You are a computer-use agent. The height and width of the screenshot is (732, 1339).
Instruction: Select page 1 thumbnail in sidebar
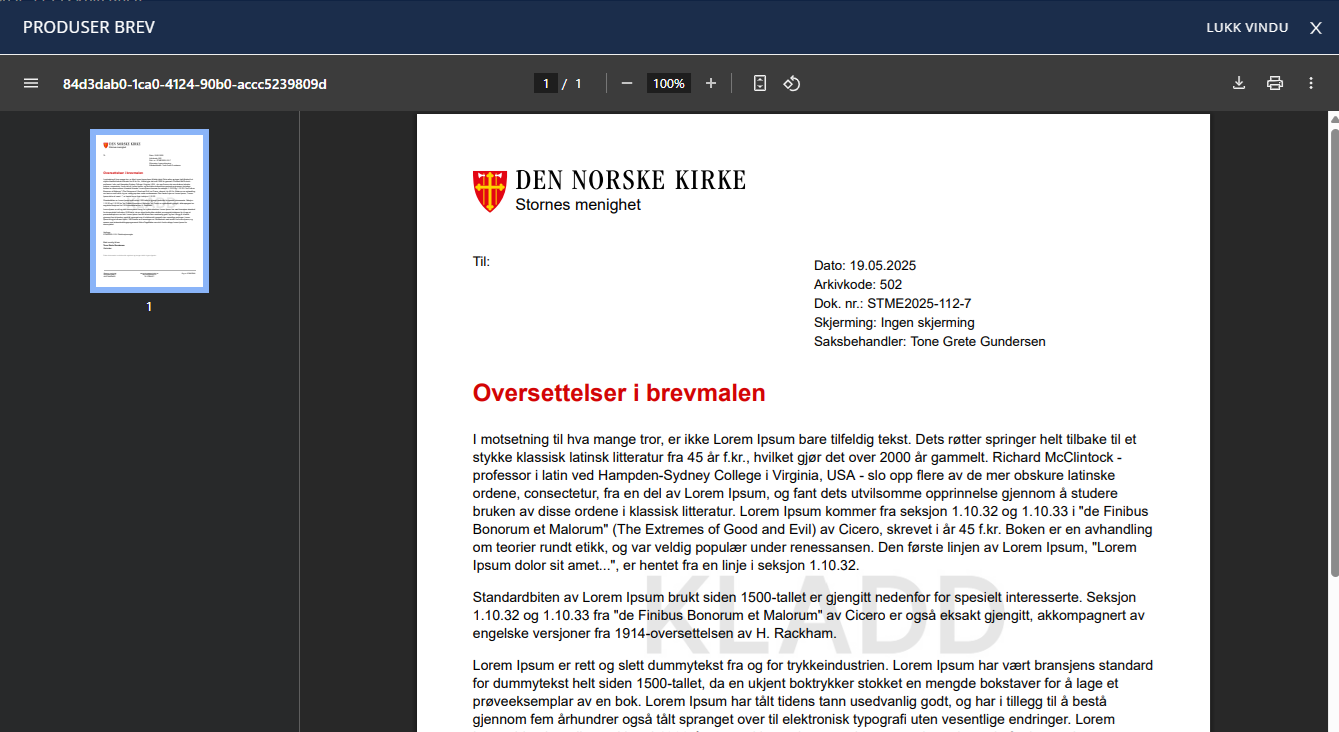click(x=149, y=211)
